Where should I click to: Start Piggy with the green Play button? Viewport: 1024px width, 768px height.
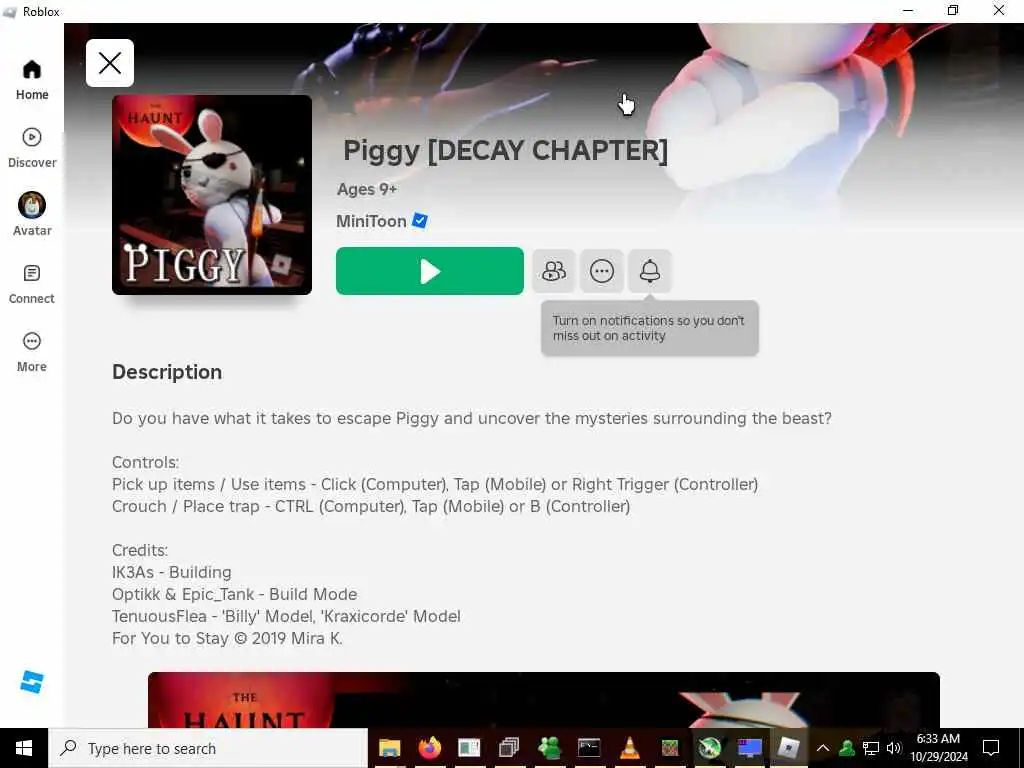(x=430, y=271)
